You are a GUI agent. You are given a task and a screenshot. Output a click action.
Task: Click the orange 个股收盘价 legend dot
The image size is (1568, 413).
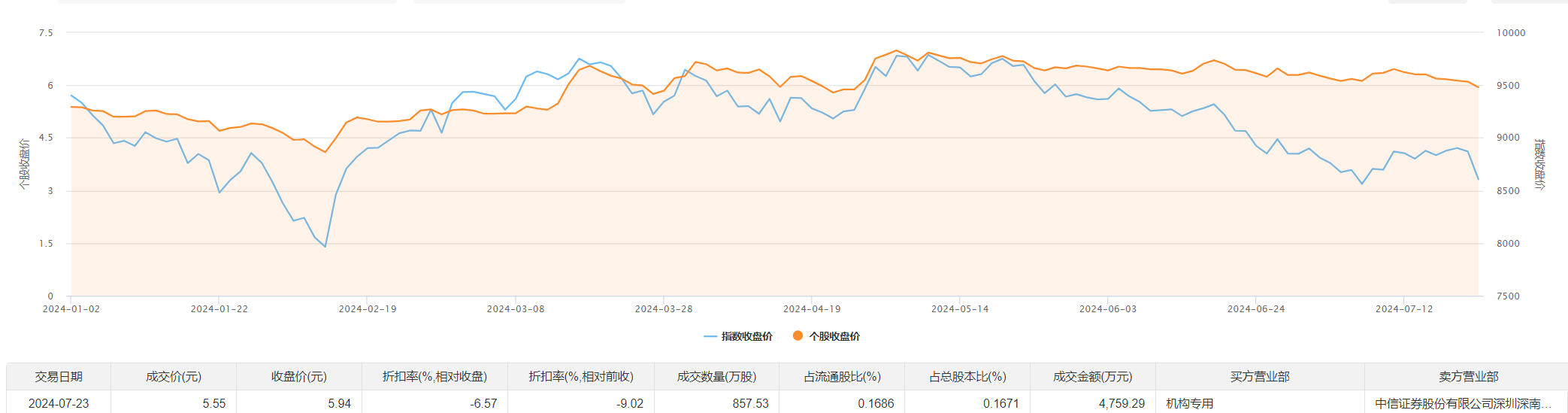pos(798,336)
